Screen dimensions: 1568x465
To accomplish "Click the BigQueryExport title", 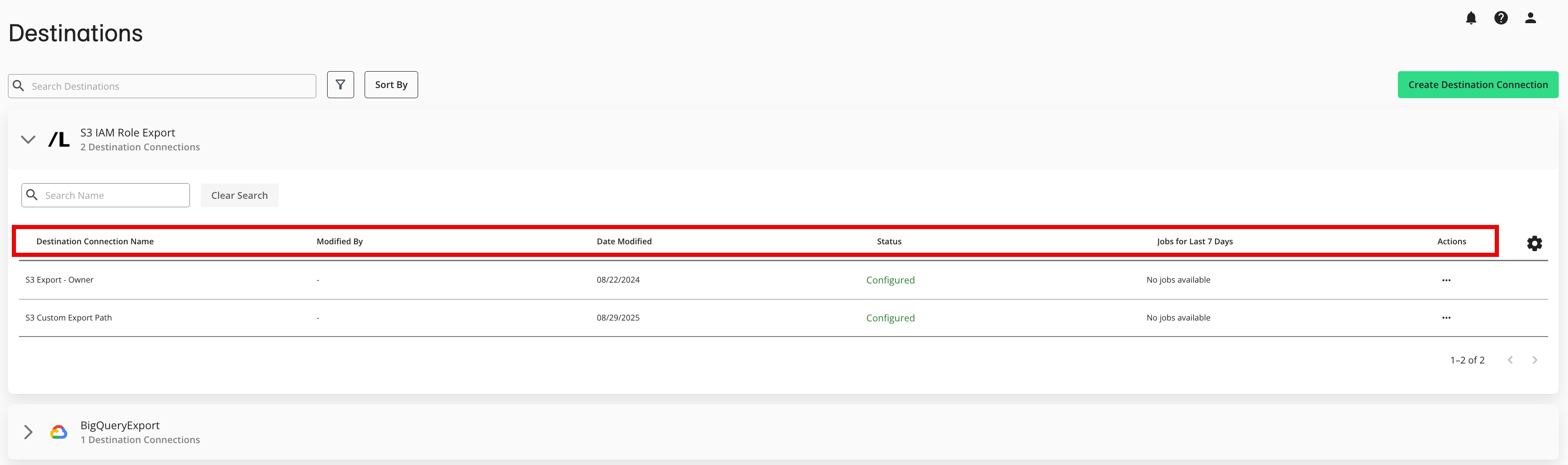I will point(120,425).
